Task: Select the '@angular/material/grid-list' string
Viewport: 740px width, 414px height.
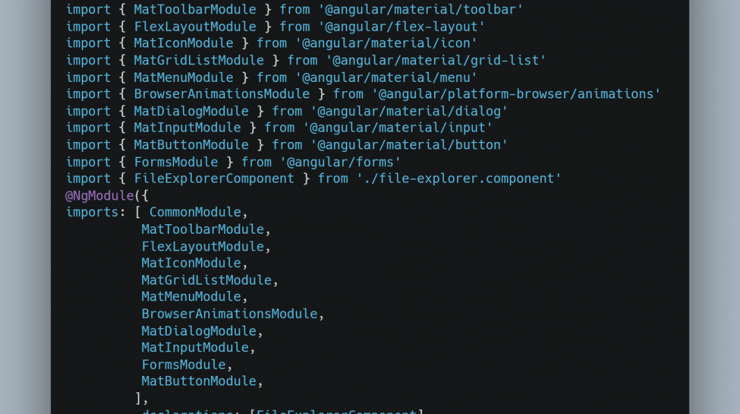Action: (436, 60)
